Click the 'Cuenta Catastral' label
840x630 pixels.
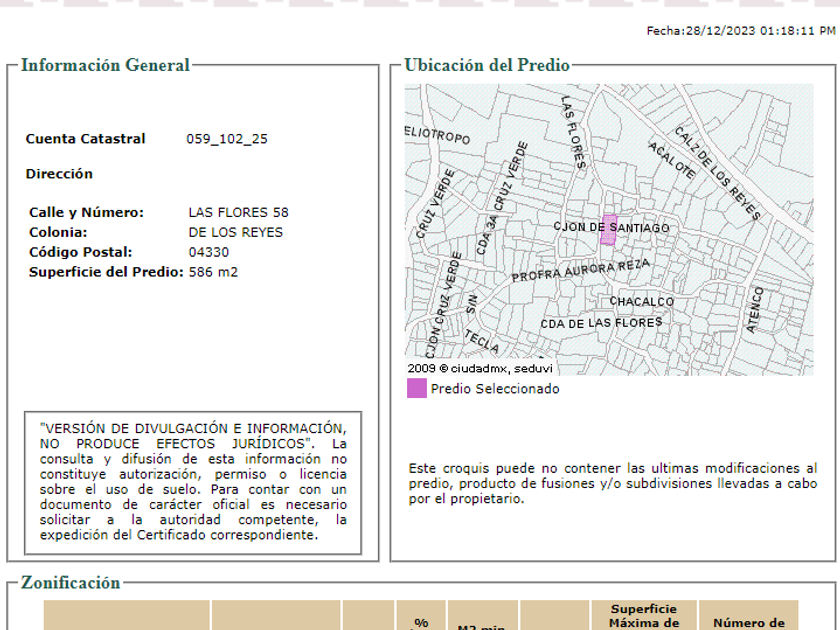click(86, 139)
